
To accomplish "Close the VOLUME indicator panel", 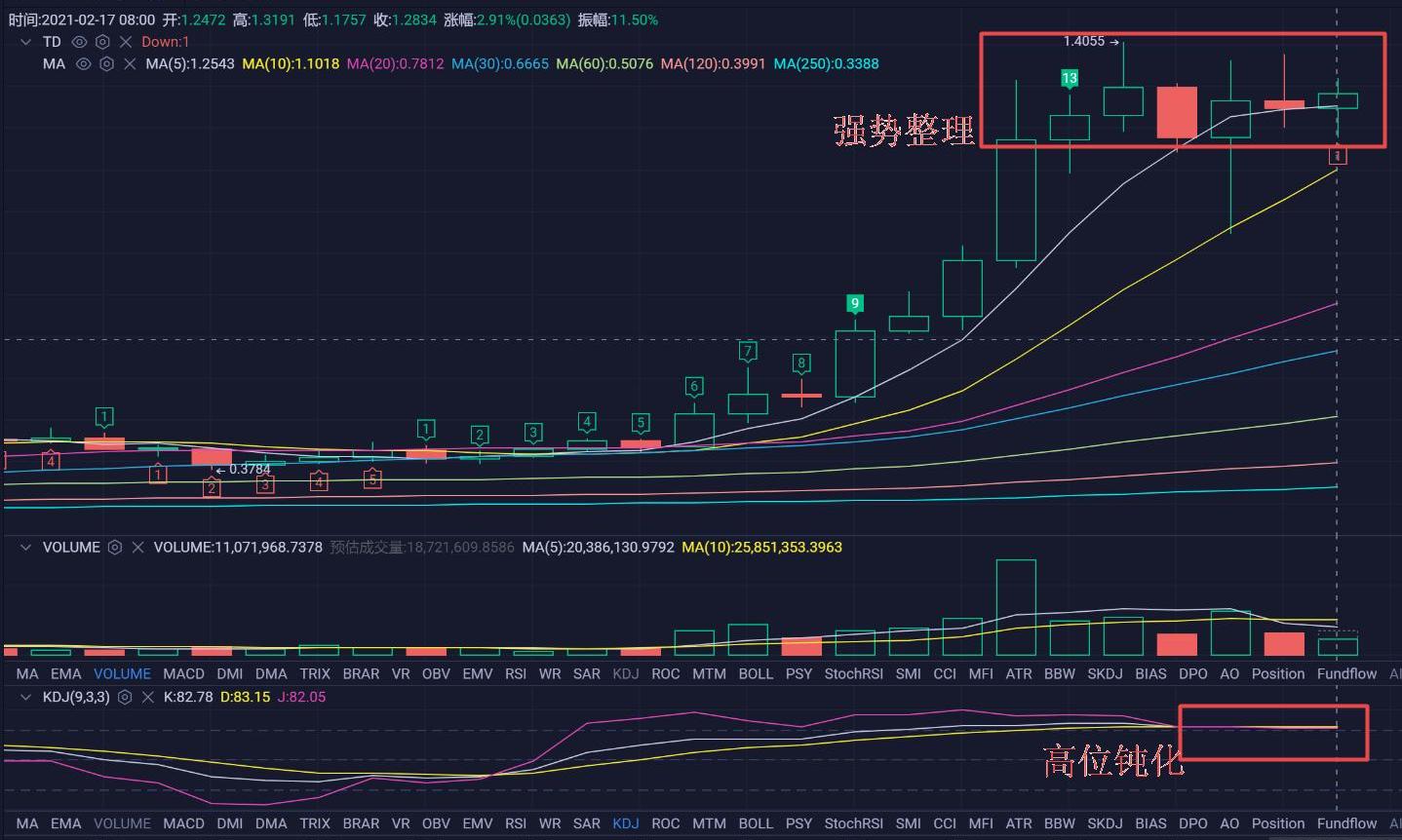I will (x=137, y=548).
